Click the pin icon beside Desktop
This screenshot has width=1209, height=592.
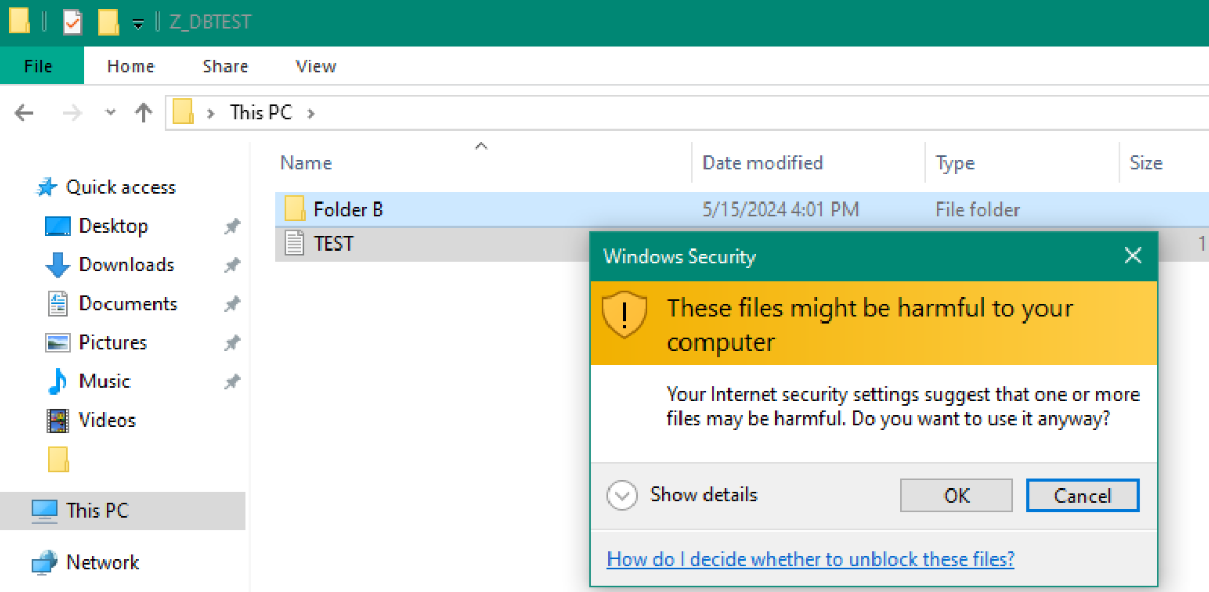coord(232,227)
